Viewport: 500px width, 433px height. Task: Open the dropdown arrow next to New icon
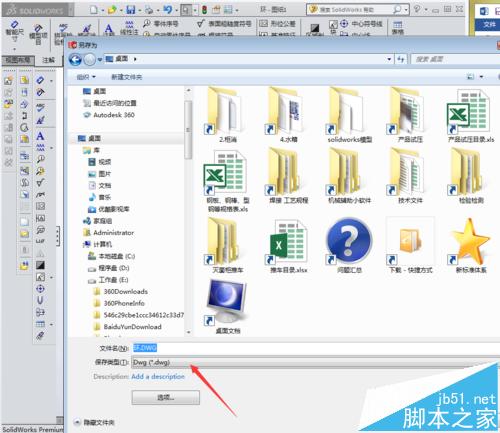103,10
